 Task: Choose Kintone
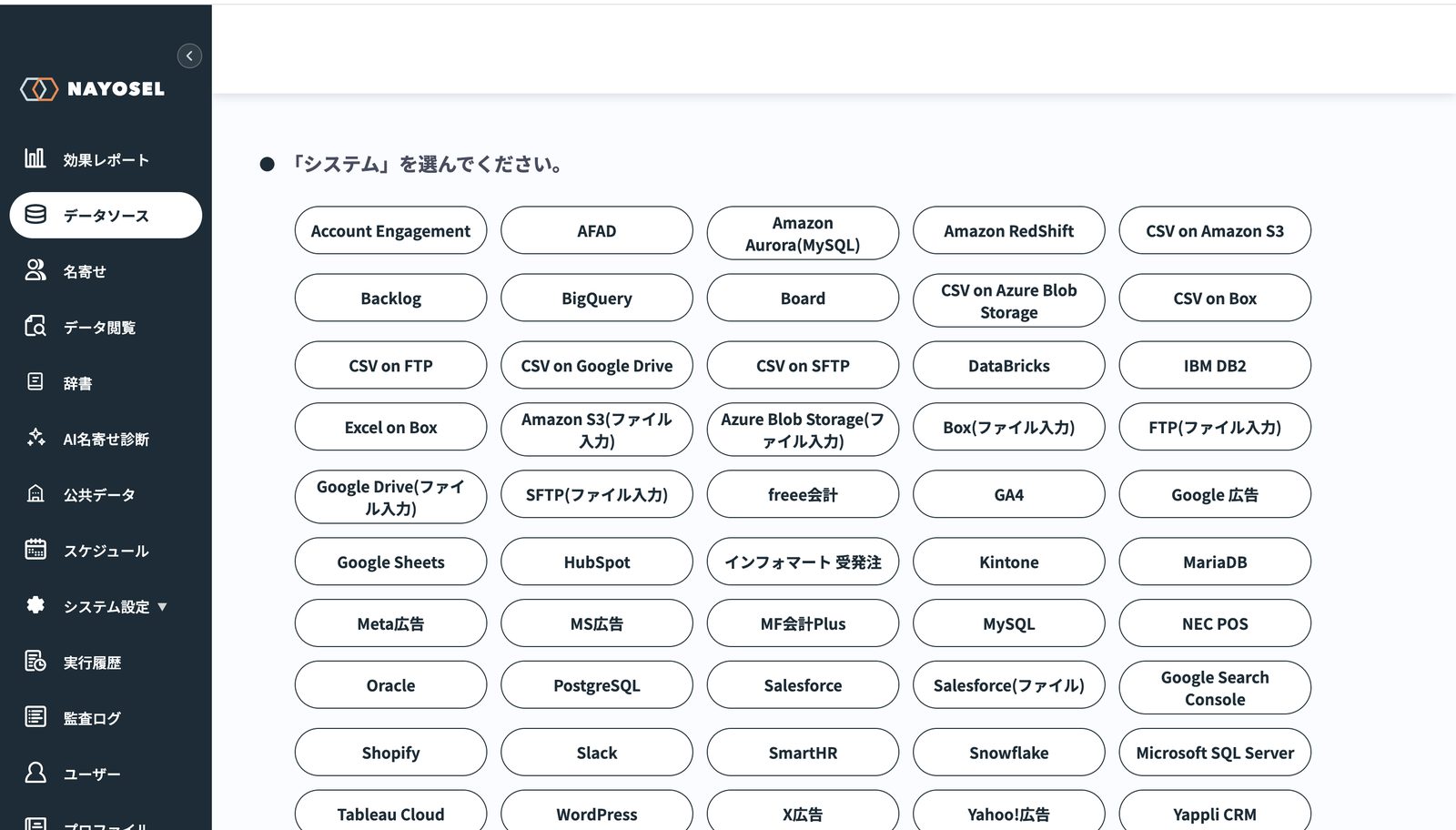[1008, 562]
